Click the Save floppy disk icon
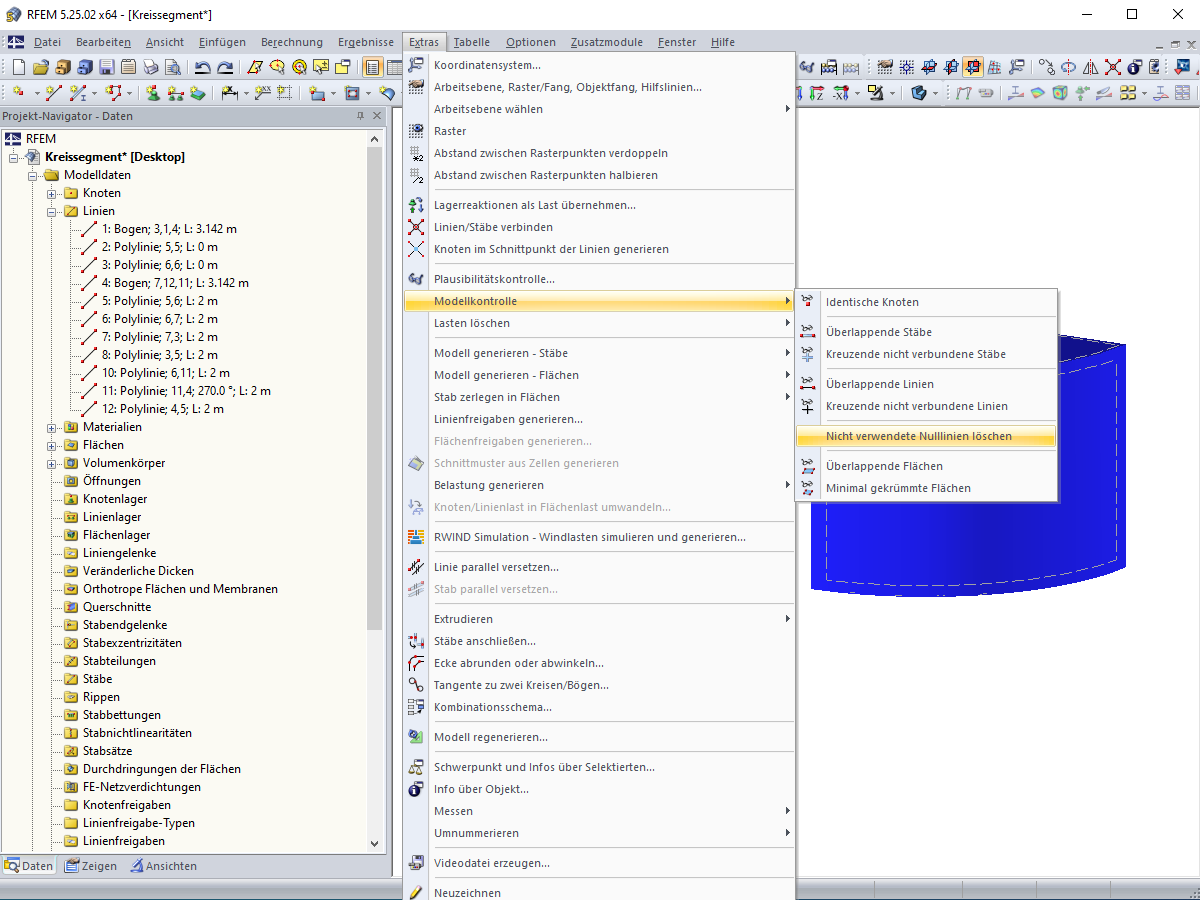The image size is (1200, 900). pyautogui.click(x=107, y=67)
